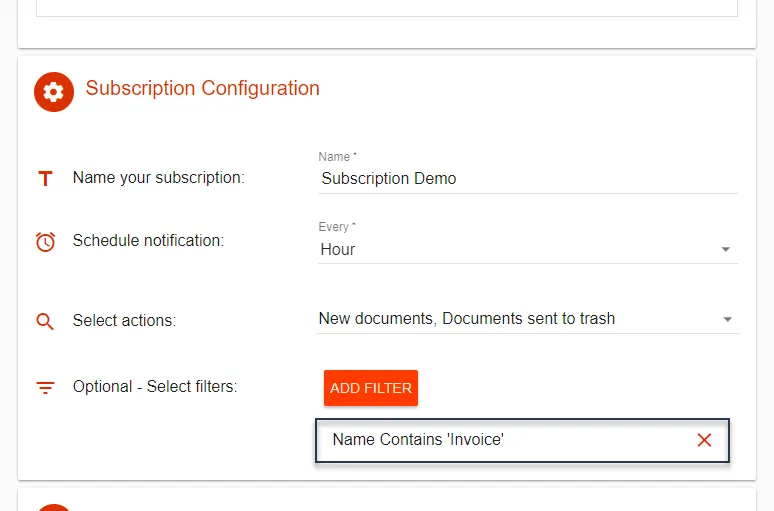The width and height of the screenshot is (774, 511).
Task: Open the Every Hour schedule dropdown
Action: pyautogui.click(x=528, y=249)
